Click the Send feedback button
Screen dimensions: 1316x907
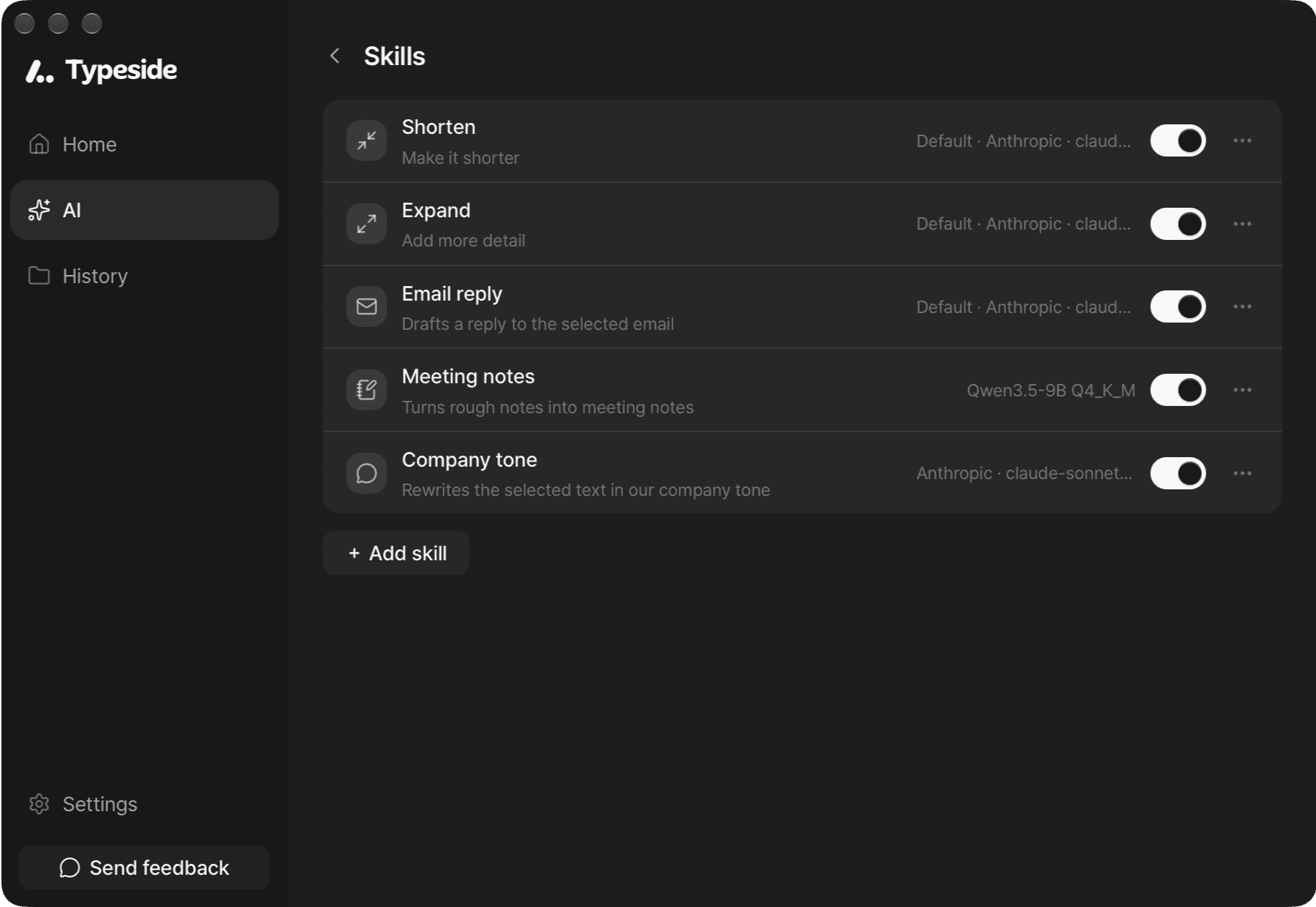[145, 868]
